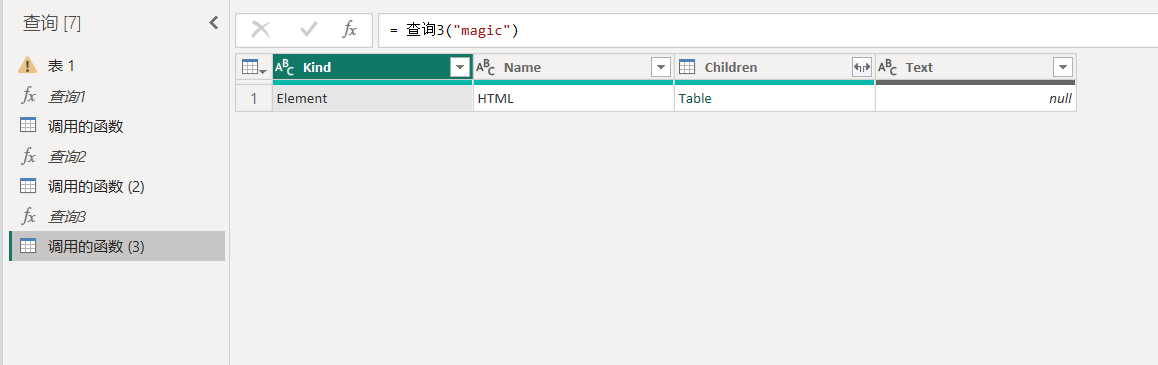Click the Element cell in Kind column
The height and width of the screenshot is (365, 1158).
[x=373, y=98]
